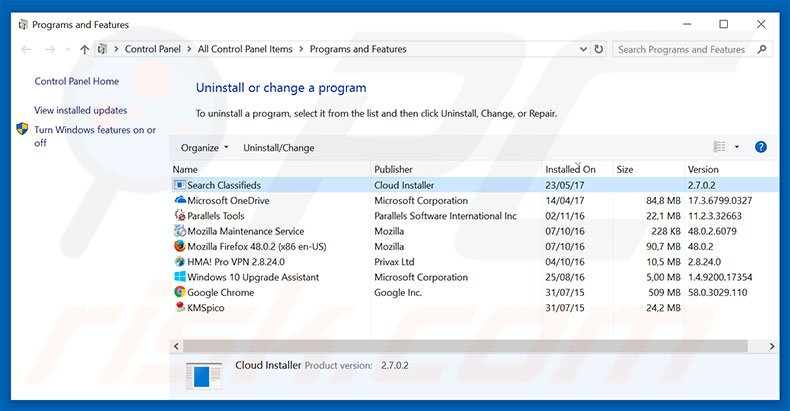Sort by Installed On column header
Viewport: 790px width, 411px height.
[578, 169]
